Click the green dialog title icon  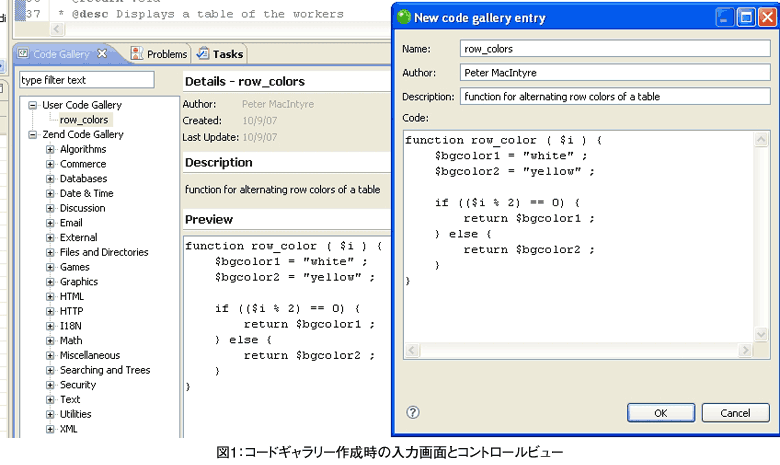(404, 17)
